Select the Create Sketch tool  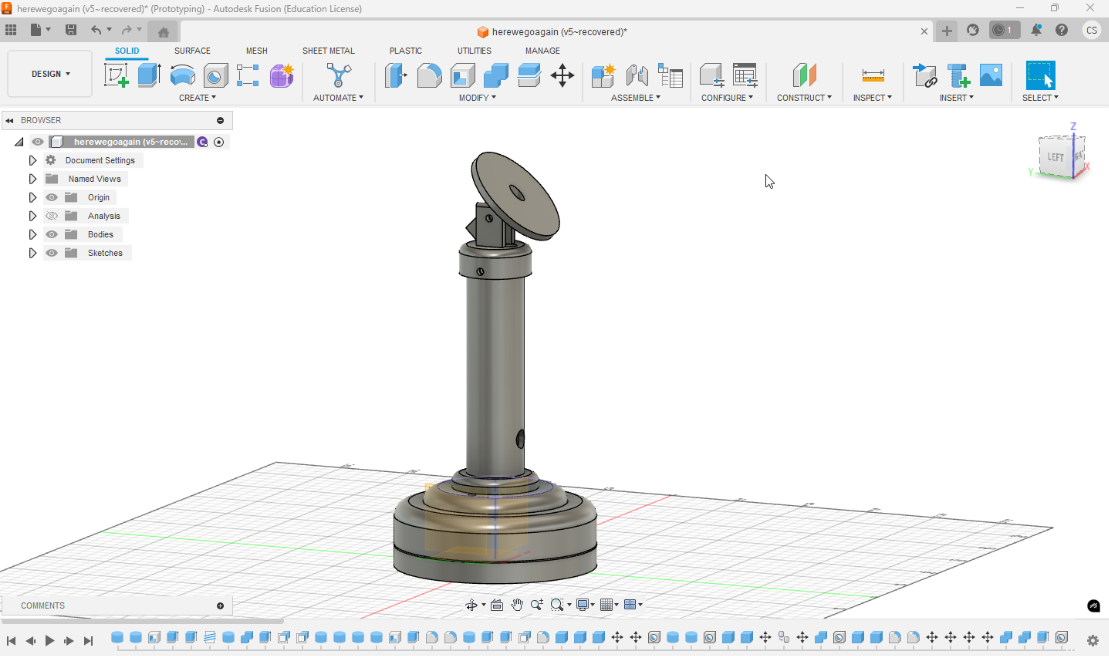116,75
